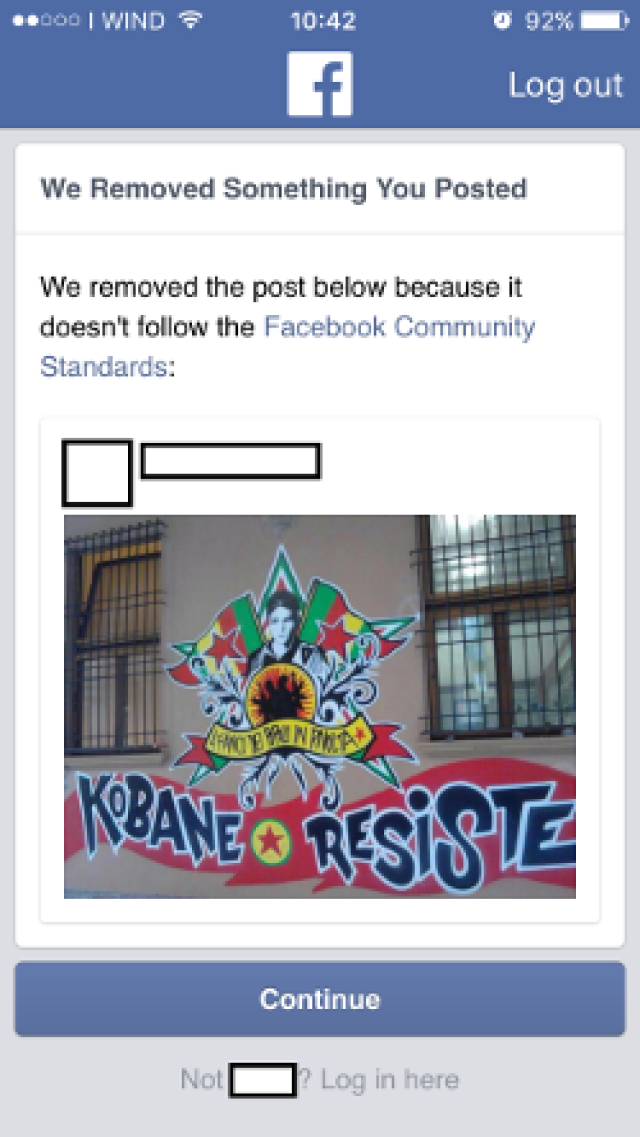The width and height of the screenshot is (640, 1137).
Task: Tap the alarm clock status icon
Action: pyautogui.click(x=502, y=20)
